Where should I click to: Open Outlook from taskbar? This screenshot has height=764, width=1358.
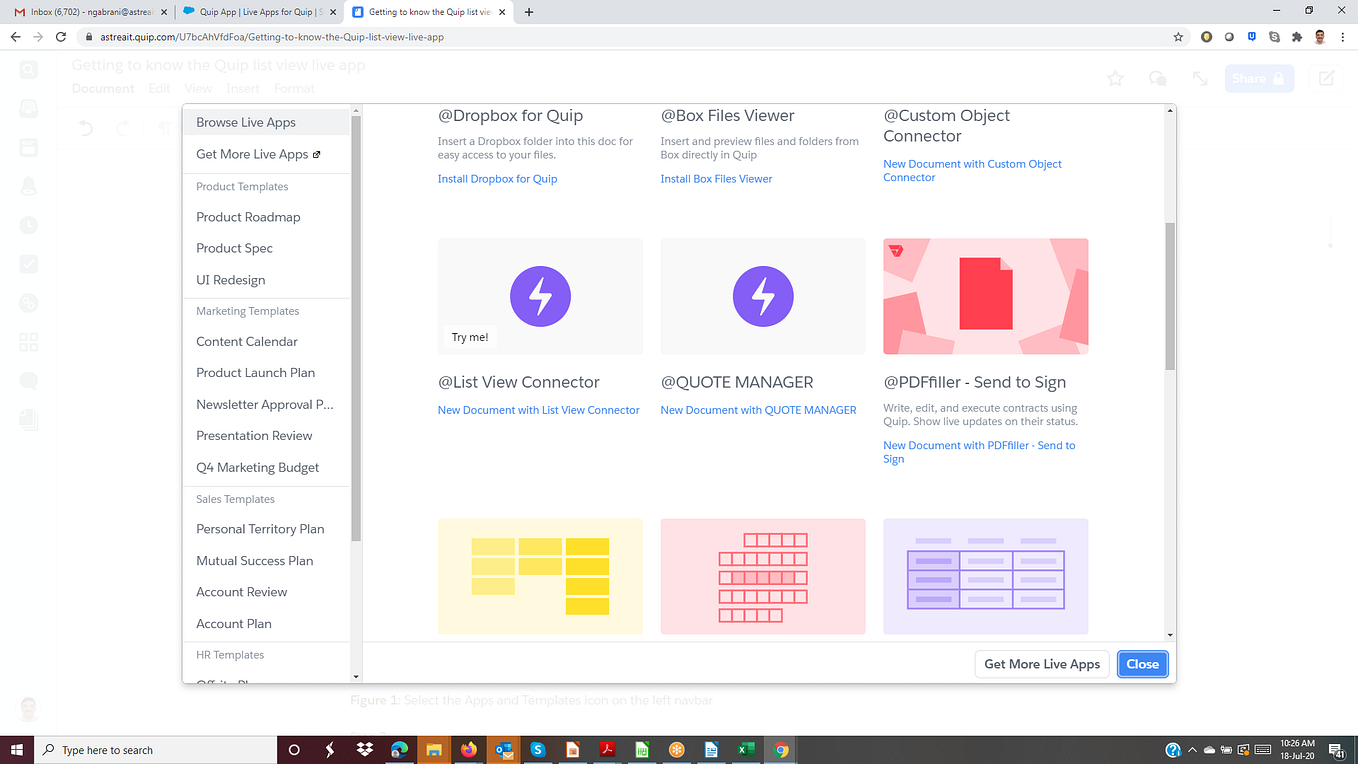pyautogui.click(x=503, y=750)
